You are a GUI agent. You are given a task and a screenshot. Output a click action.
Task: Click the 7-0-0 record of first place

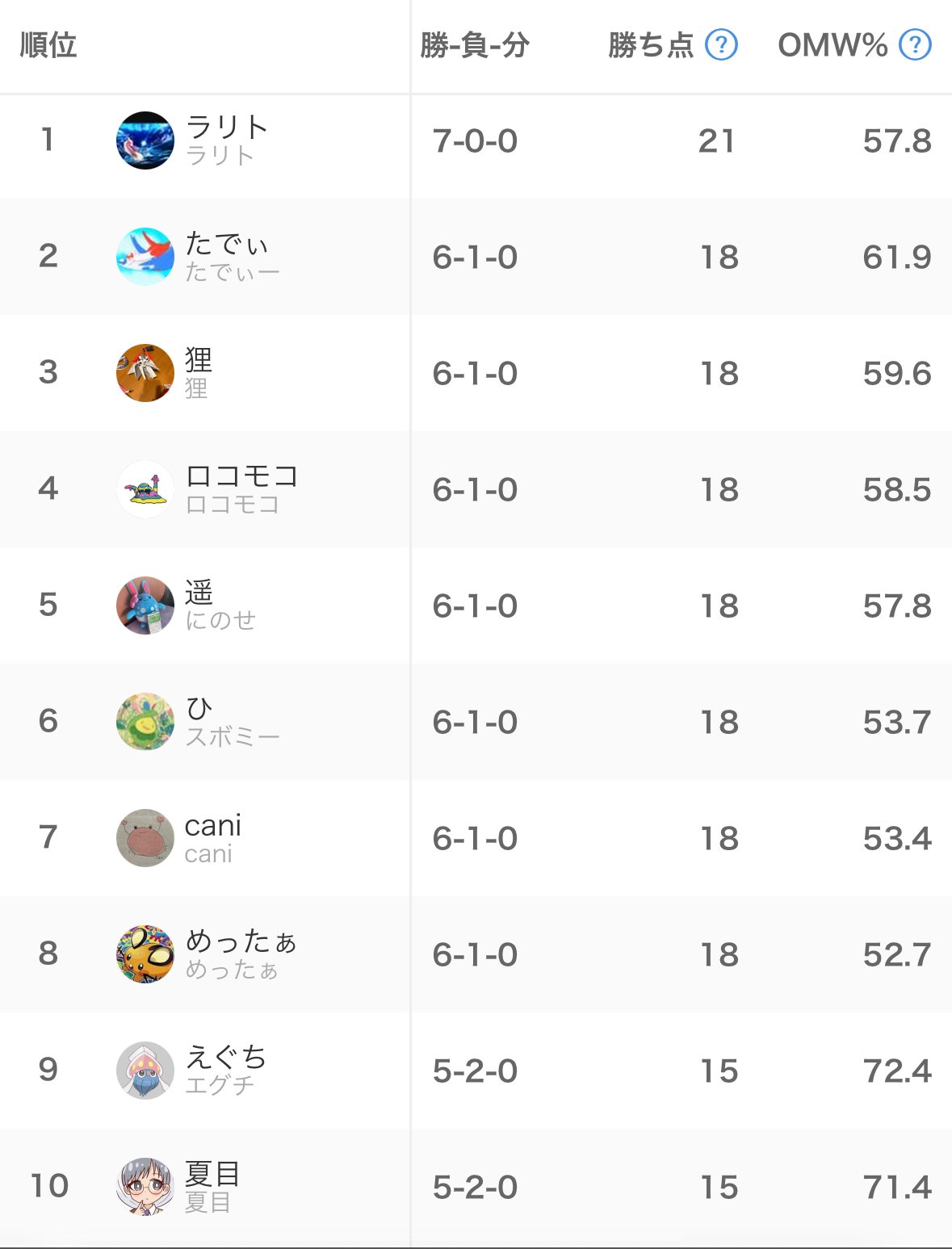[475, 141]
